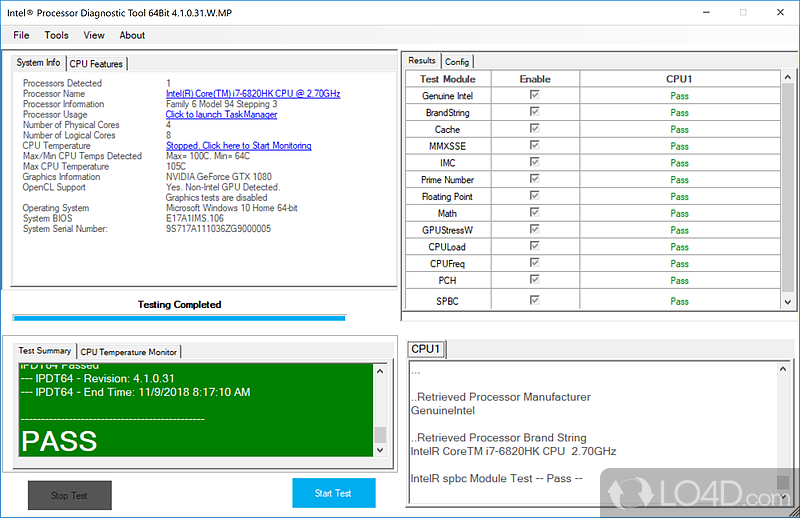Click the launch TaskManager link
This screenshot has height=518, width=800.
222,115
